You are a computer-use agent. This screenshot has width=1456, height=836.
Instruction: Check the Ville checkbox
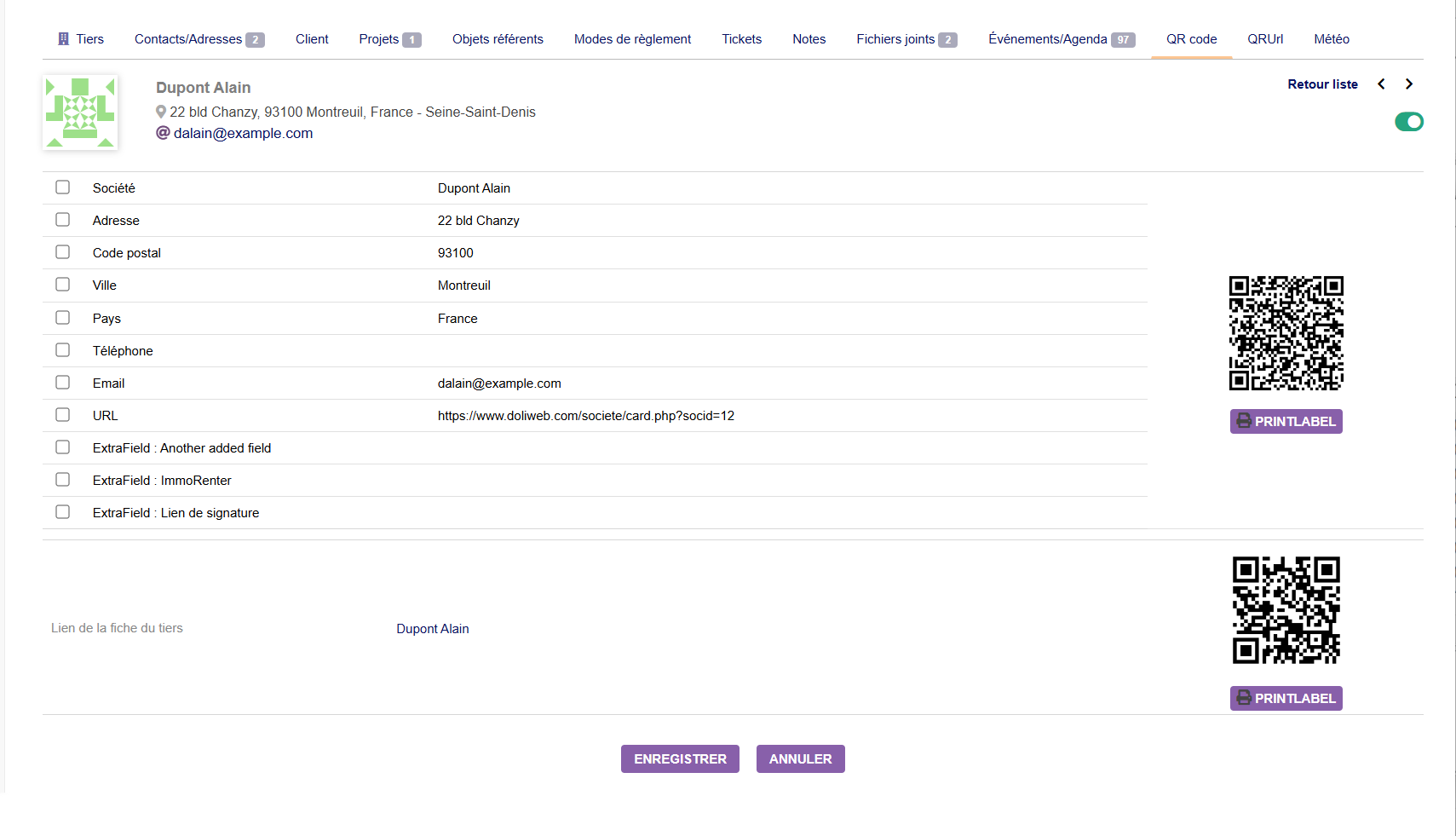[x=63, y=285]
